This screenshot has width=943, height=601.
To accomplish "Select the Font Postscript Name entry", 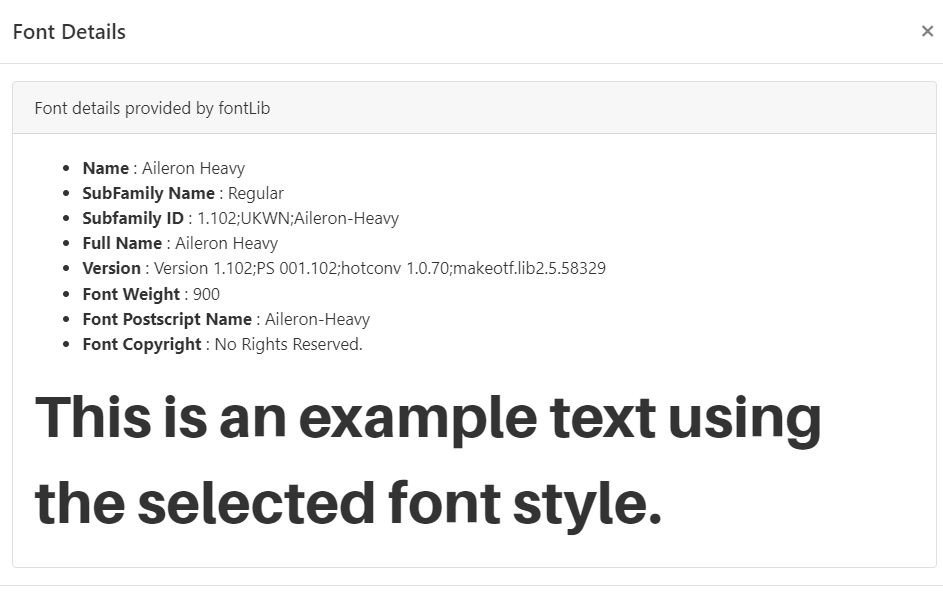I will click(x=222, y=318).
